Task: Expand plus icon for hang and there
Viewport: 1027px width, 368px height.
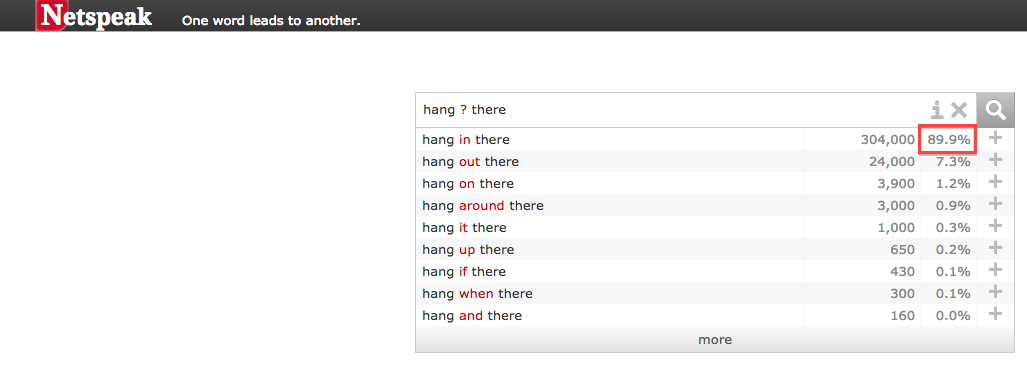Action: tap(996, 314)
